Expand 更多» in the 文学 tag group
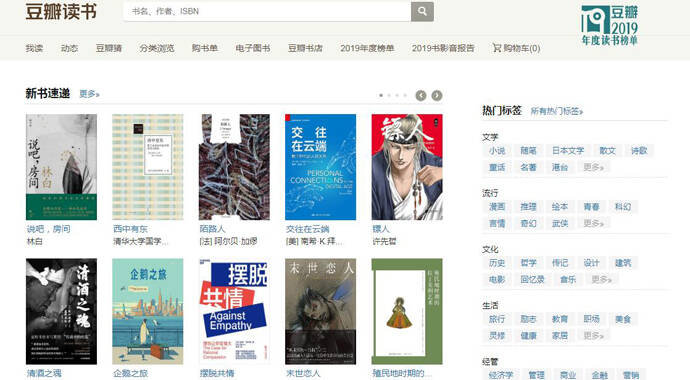 click(593, 167)
